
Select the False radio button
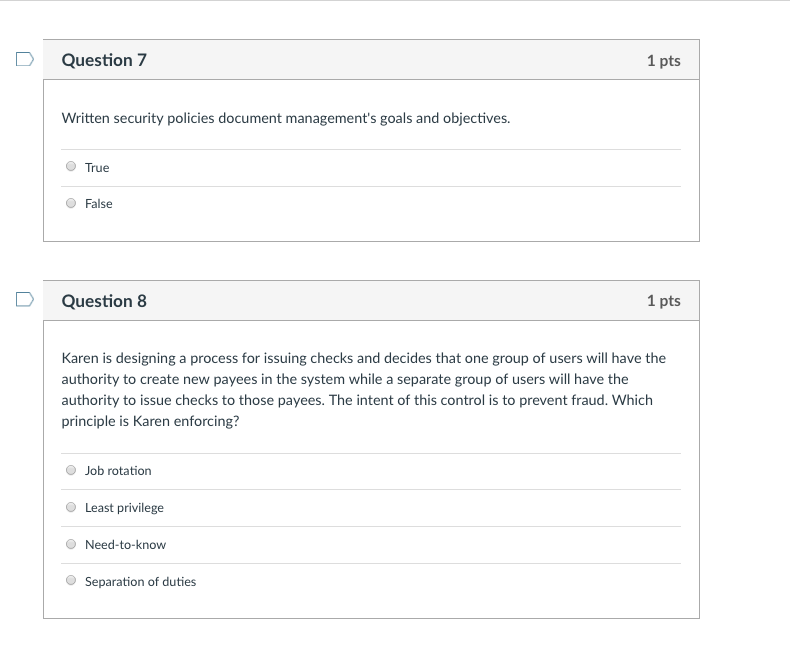(71, 203)
